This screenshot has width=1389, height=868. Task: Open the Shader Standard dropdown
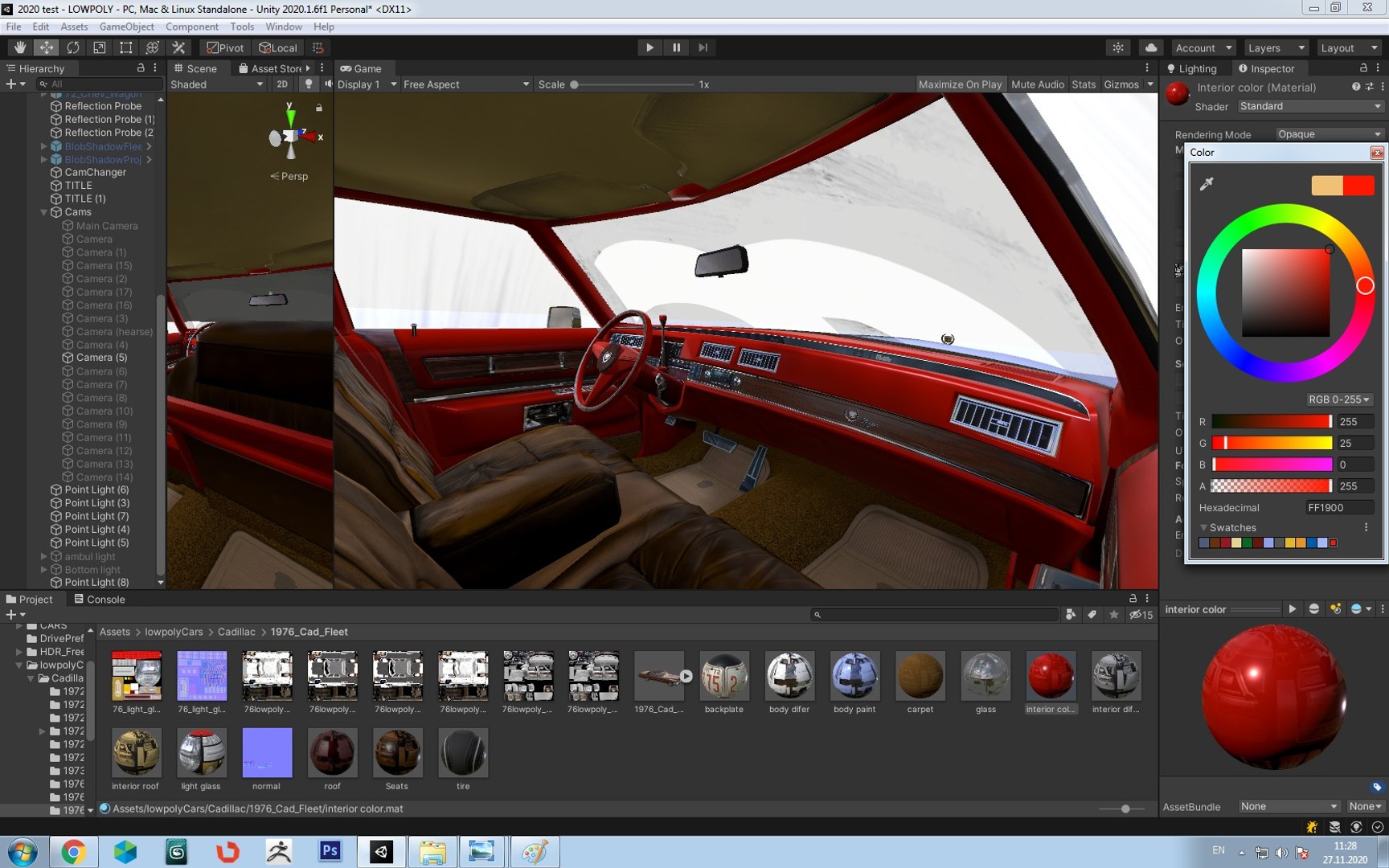[x=1309, y=106]
